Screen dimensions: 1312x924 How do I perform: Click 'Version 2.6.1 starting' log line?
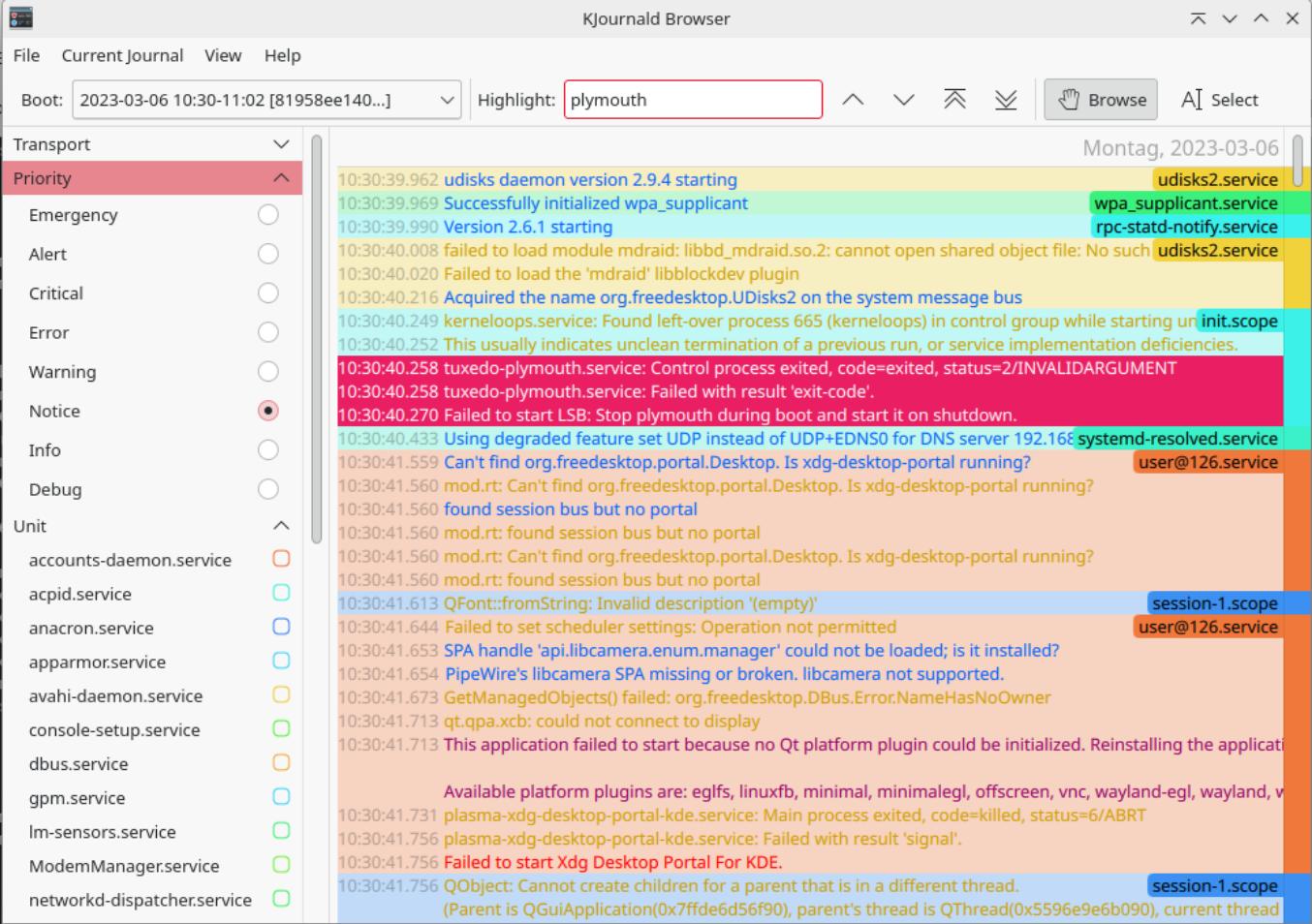pyautogui.click(x=528, y=227)
